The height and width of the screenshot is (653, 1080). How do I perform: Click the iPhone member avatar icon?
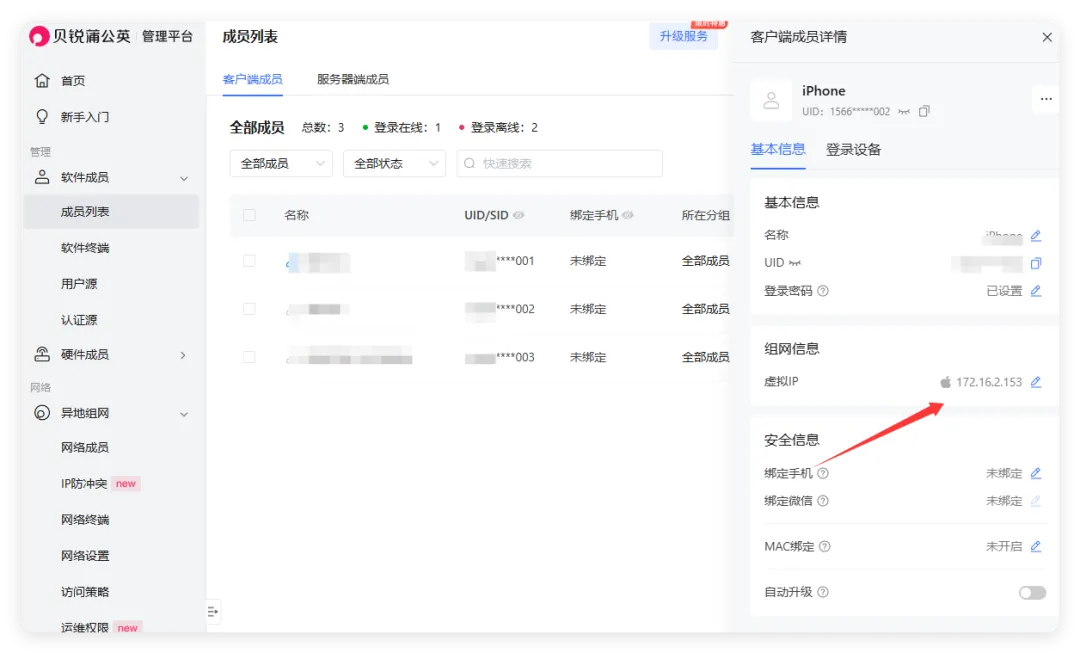[x=771, y=101]
